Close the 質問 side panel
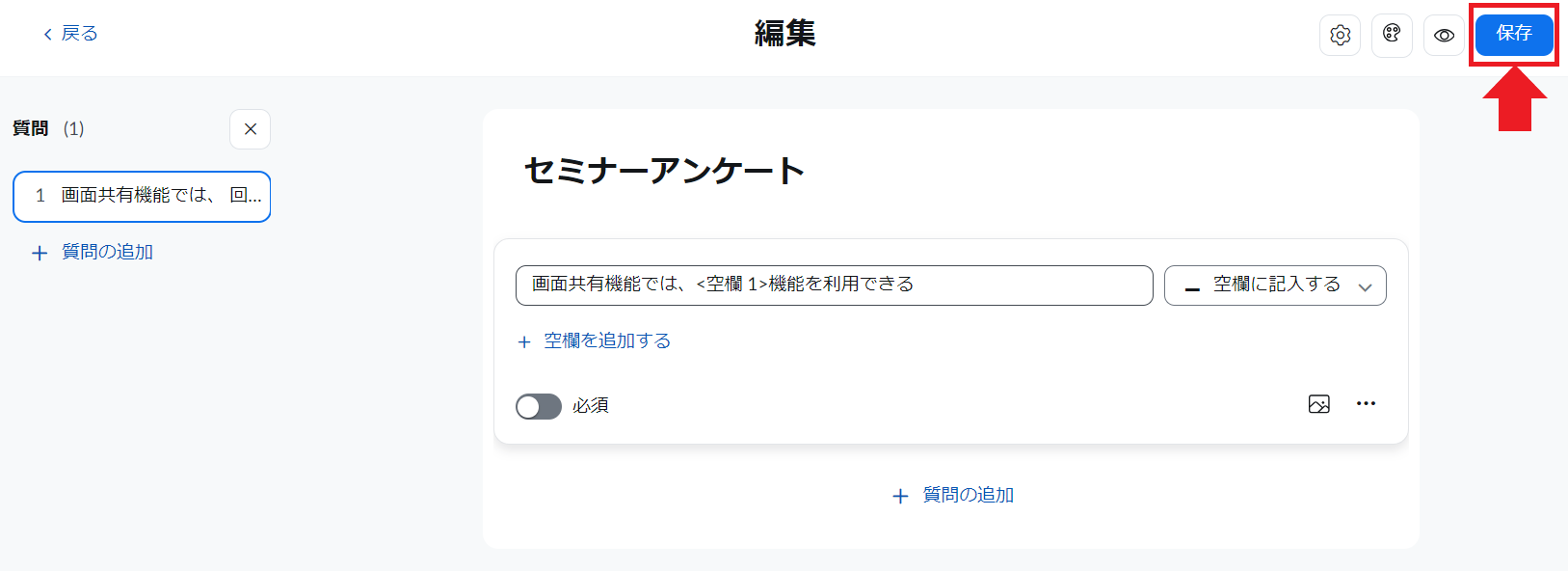This screenshot has width=1568, height=571. pos(250,129)
